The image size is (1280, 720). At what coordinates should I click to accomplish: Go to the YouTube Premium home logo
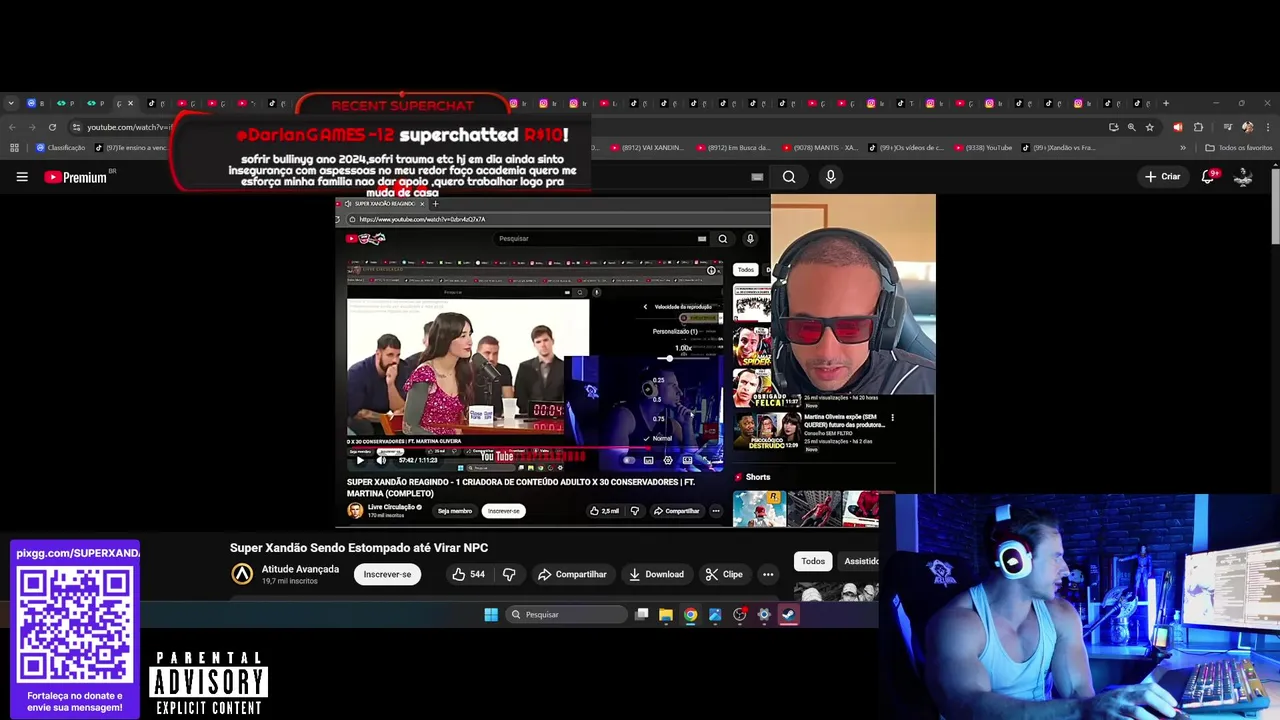(x=76, y=177)
